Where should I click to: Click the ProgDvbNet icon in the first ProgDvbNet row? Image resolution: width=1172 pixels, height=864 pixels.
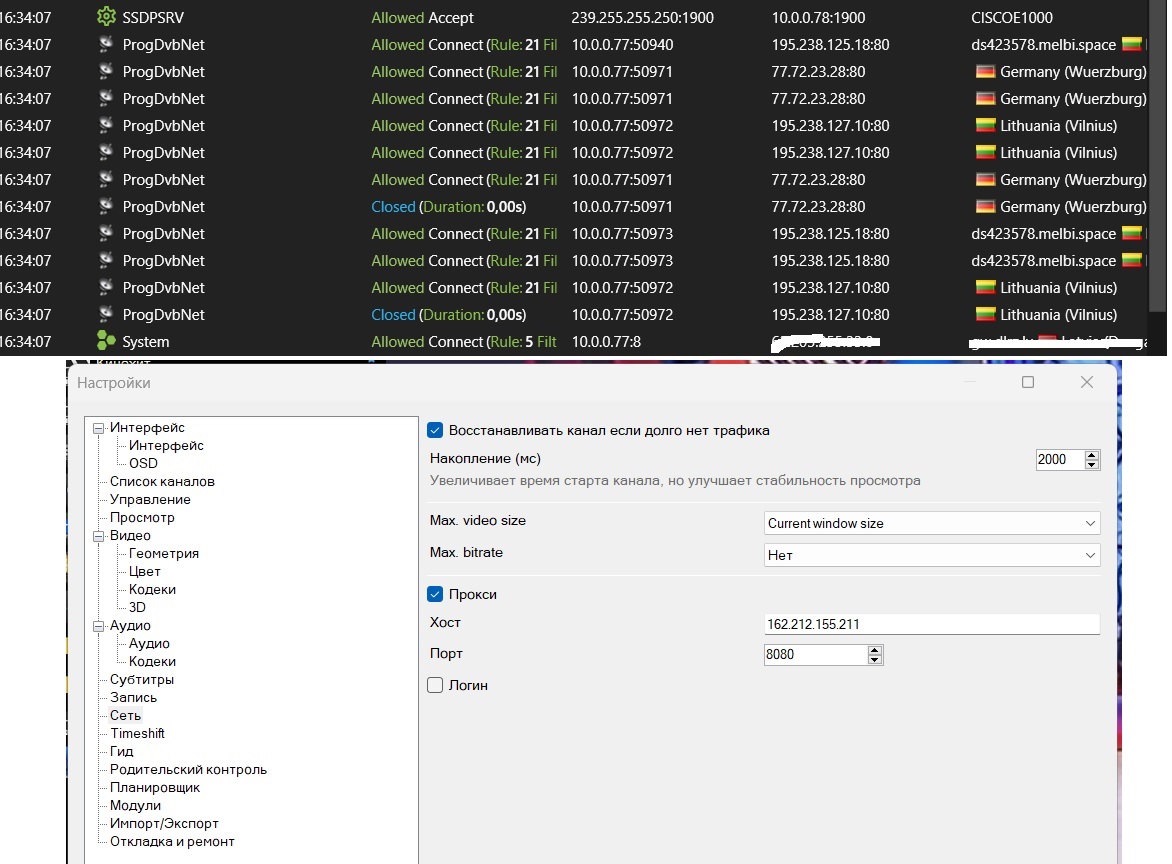(x=106, y=44)
